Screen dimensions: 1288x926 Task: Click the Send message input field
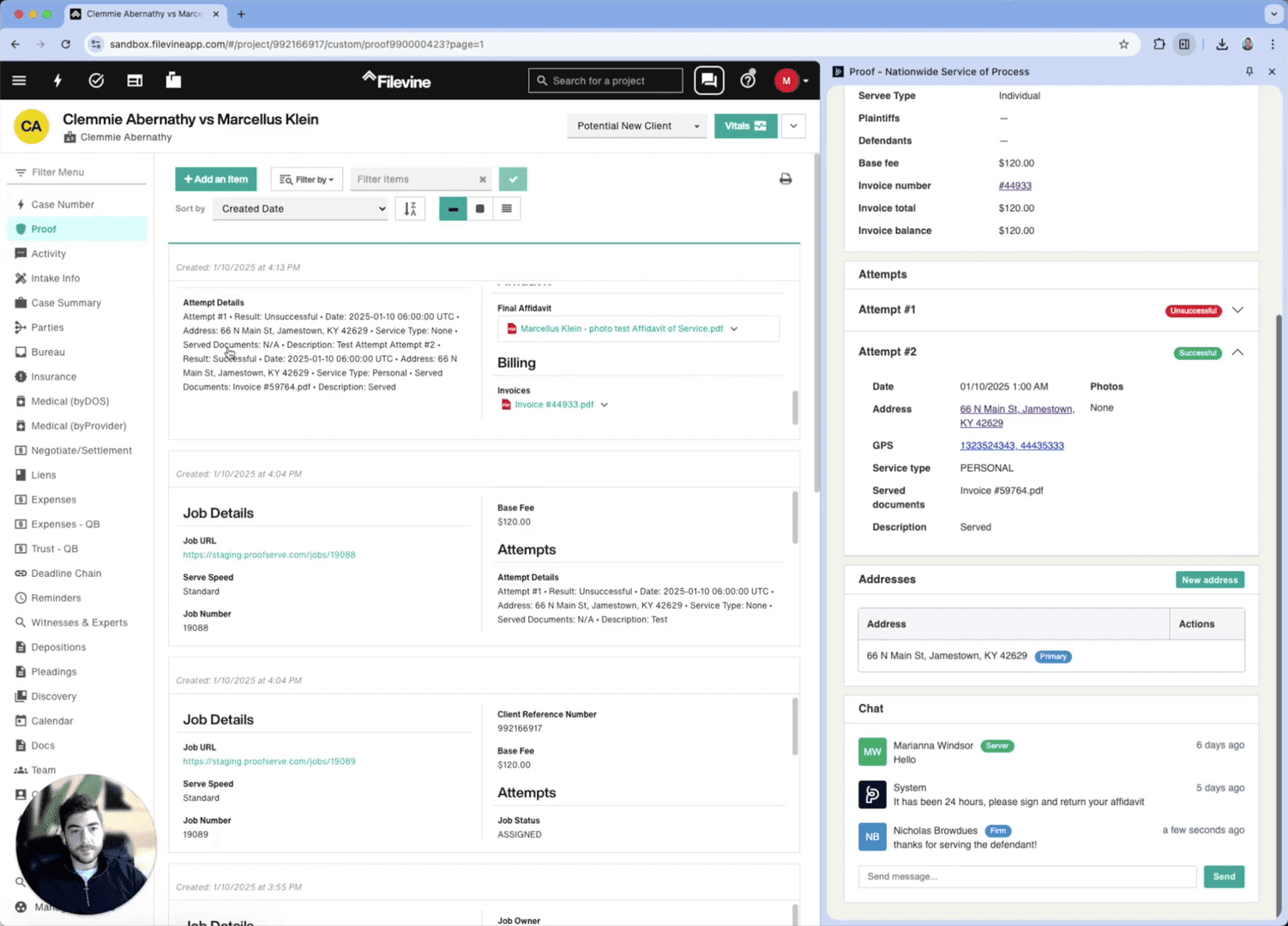[1026, 876]
